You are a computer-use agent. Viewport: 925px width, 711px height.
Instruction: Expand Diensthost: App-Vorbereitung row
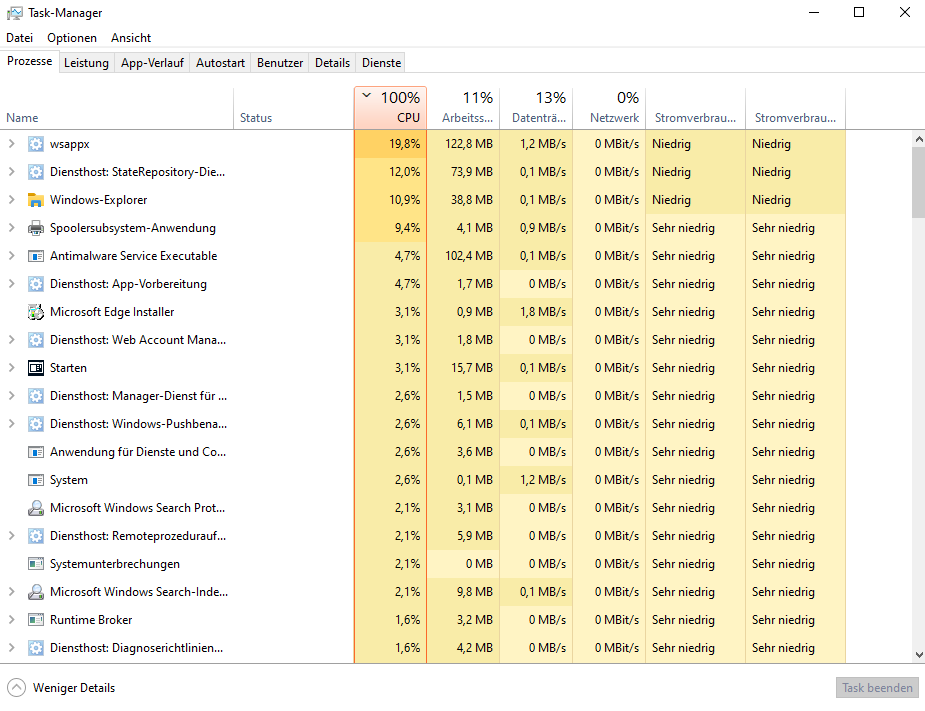(11, 284)
